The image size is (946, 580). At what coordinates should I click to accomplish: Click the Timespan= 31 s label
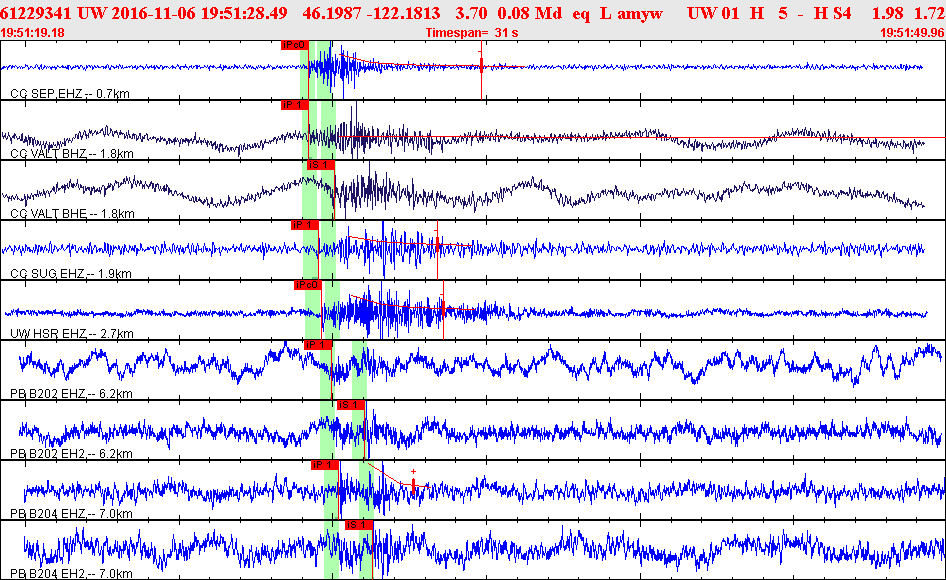(x=472, y=33)
